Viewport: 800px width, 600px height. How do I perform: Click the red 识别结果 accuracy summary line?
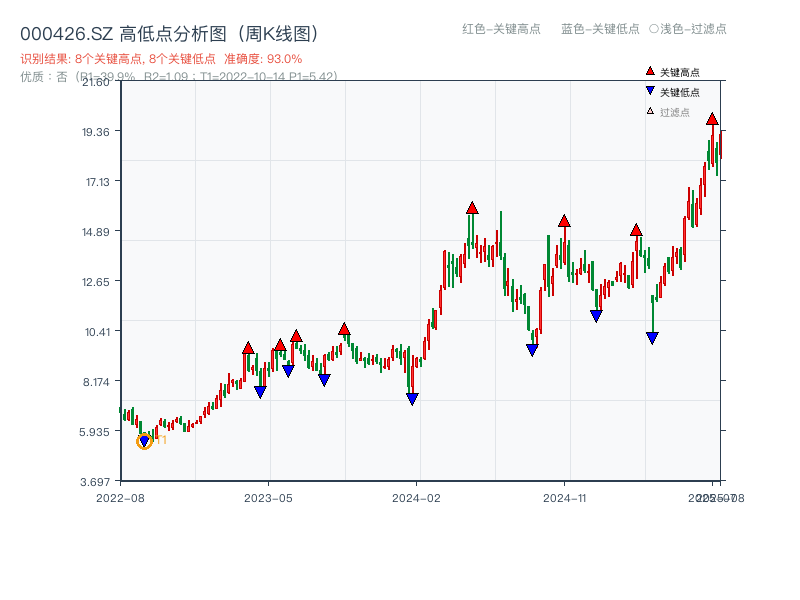tap(161, 59)
